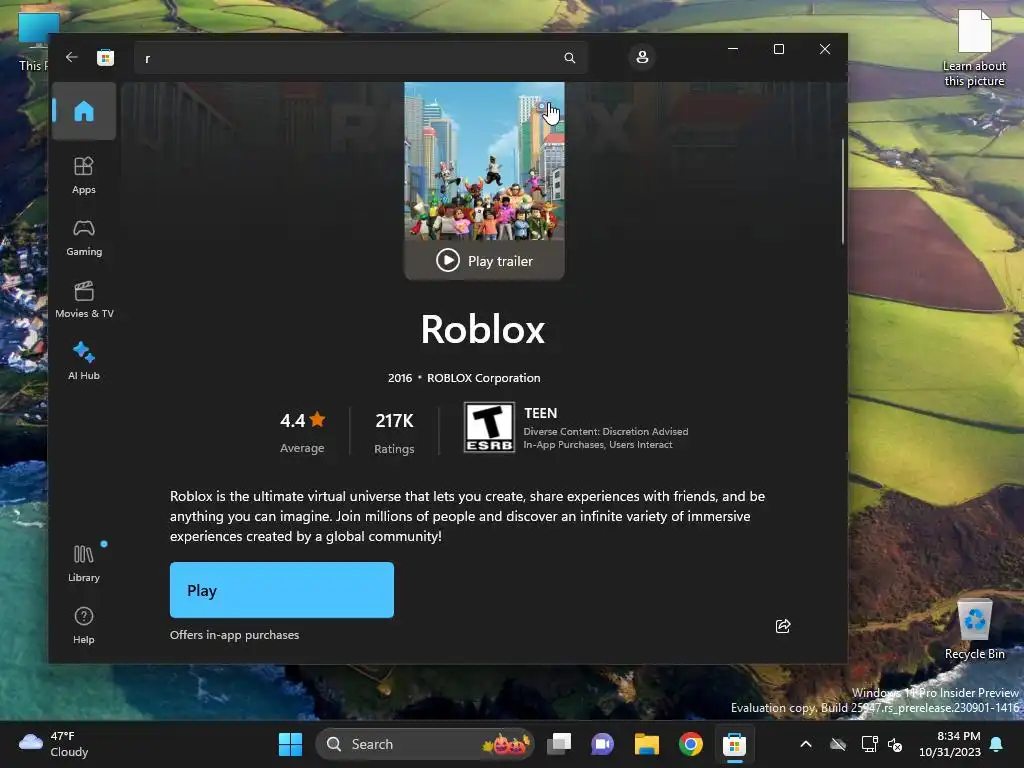Screen dimensions: 1024x768
Task: Open File Explorer from taskbar
Action: [647, 744]
